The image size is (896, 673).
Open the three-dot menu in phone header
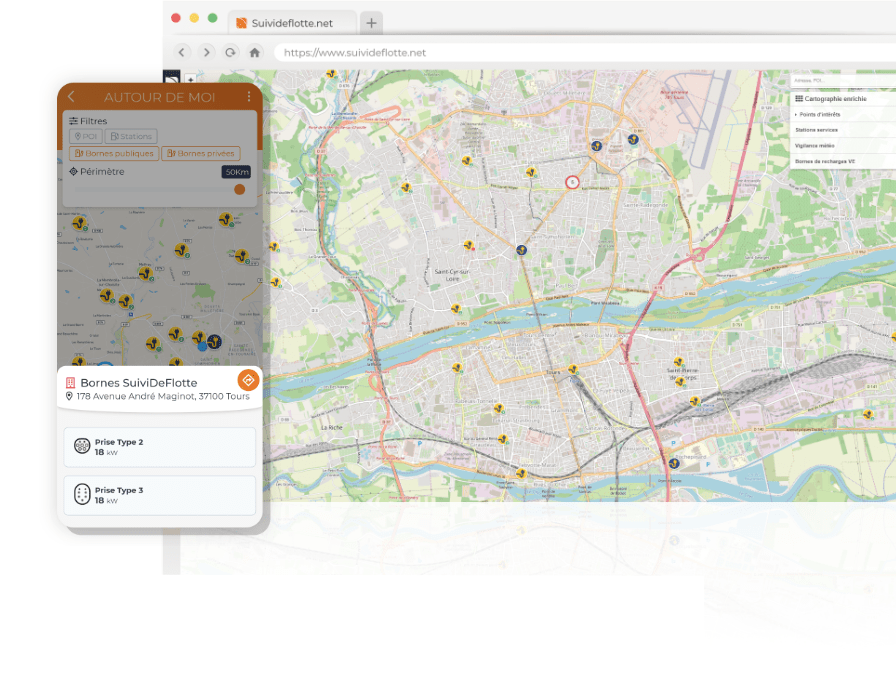point(249,97)
